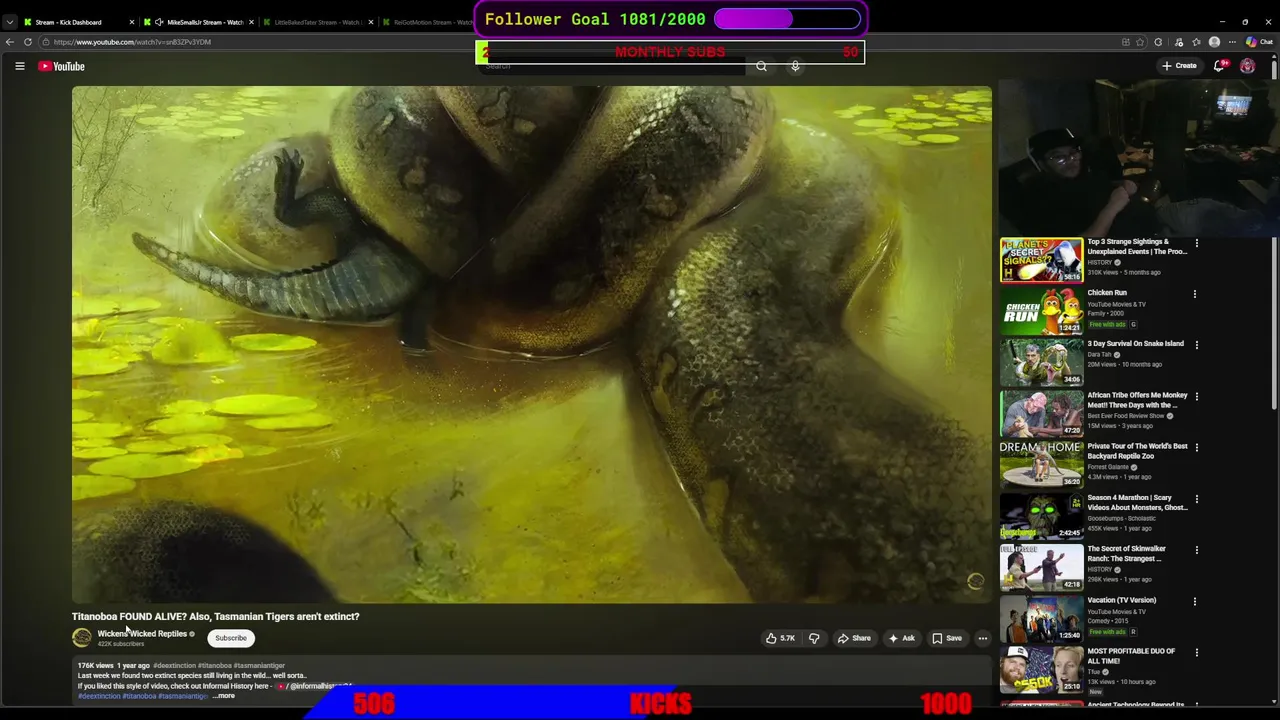Click the browser address bar URL
This screenshot has height=720, width=1280.
132,42
